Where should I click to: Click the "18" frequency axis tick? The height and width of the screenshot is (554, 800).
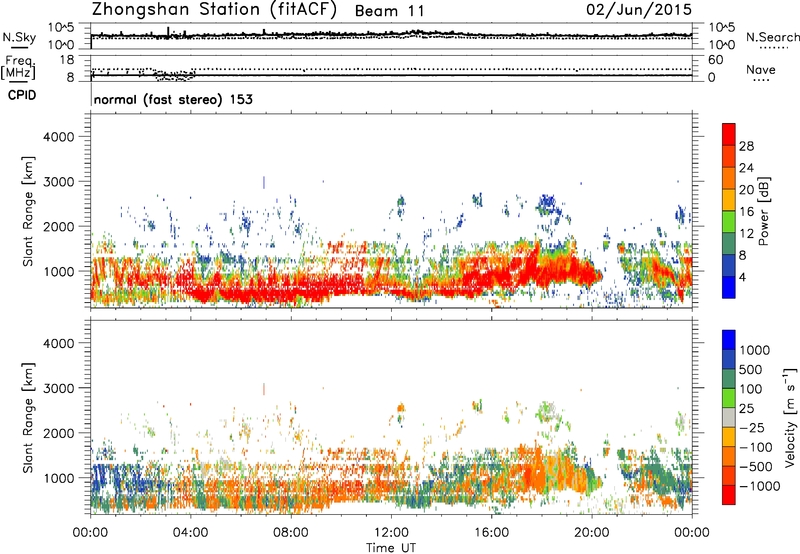[67, 60]
